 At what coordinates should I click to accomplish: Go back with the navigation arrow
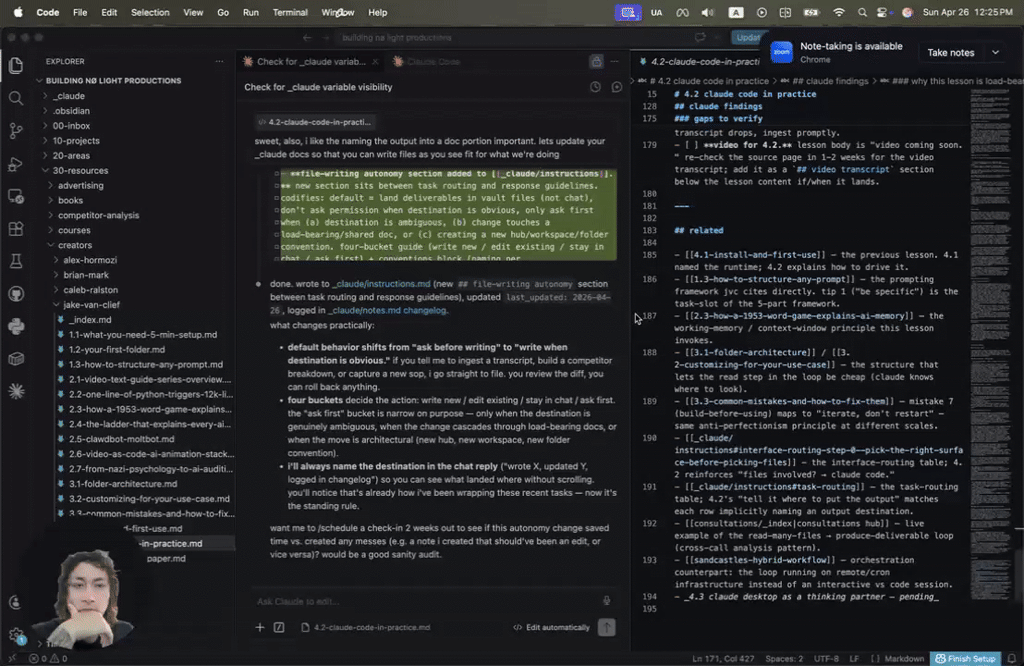click(307, 37)
